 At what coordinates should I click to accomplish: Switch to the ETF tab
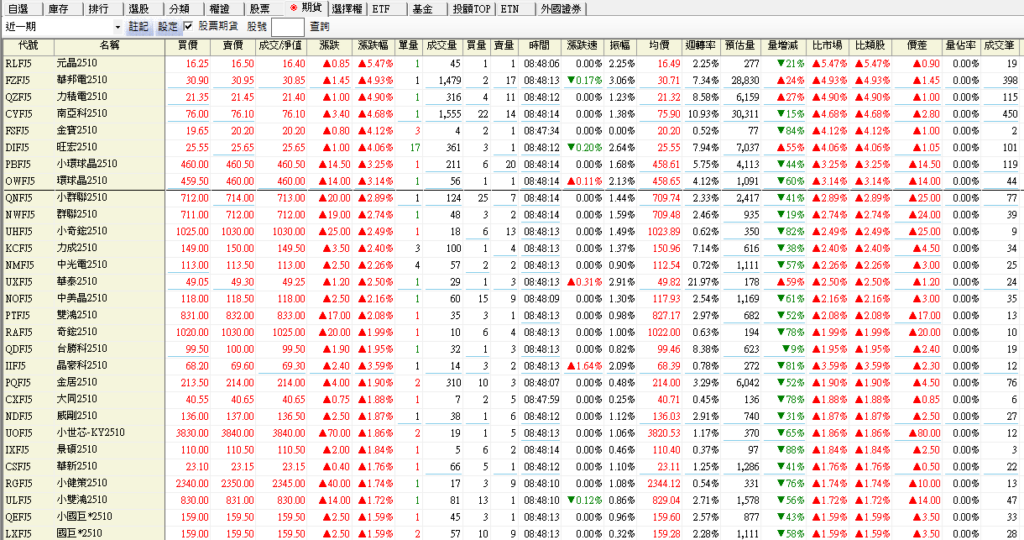[x=381, y=8]
